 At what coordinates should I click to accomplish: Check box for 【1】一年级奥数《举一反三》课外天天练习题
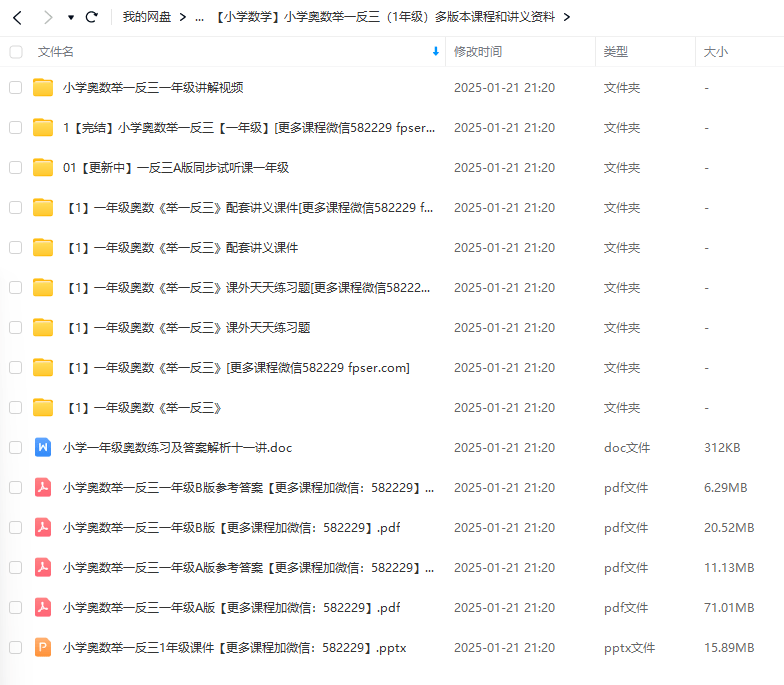click(x=16, y=328)
